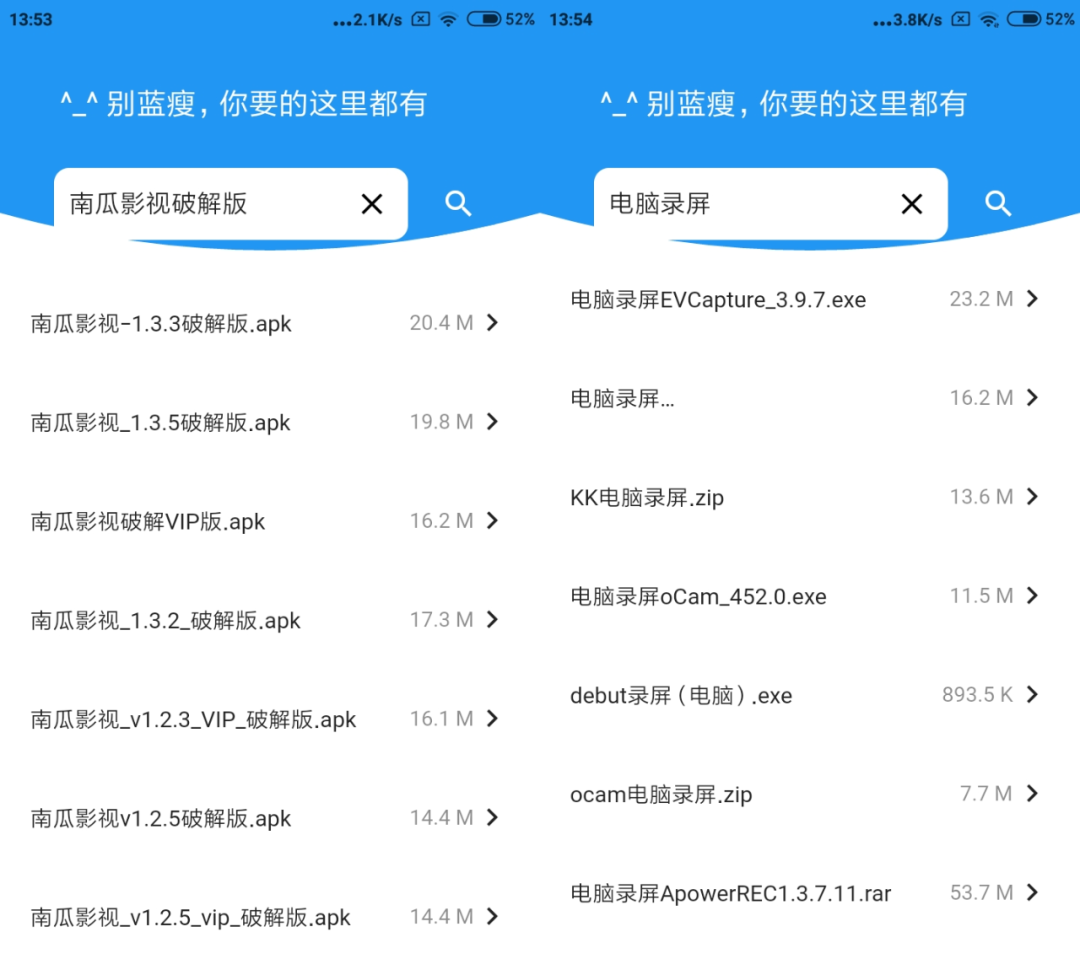Open chevron for 南瓜影视_v1.2.5_vip_破解版.apk

click(492, 917)
